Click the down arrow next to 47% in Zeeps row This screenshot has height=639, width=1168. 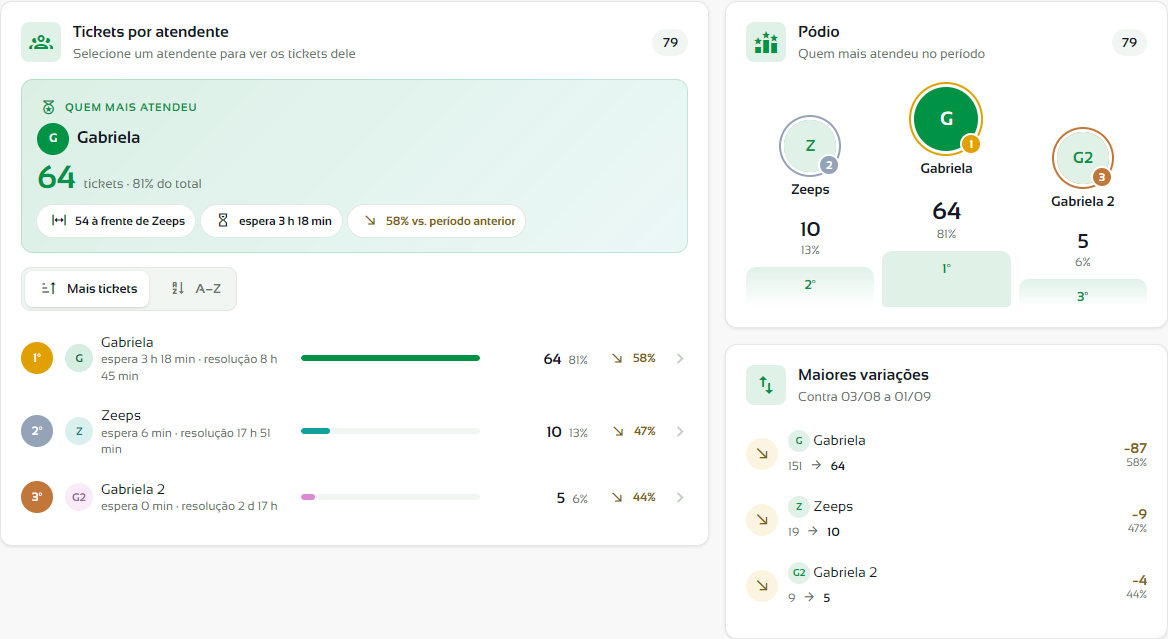(618, 432)
